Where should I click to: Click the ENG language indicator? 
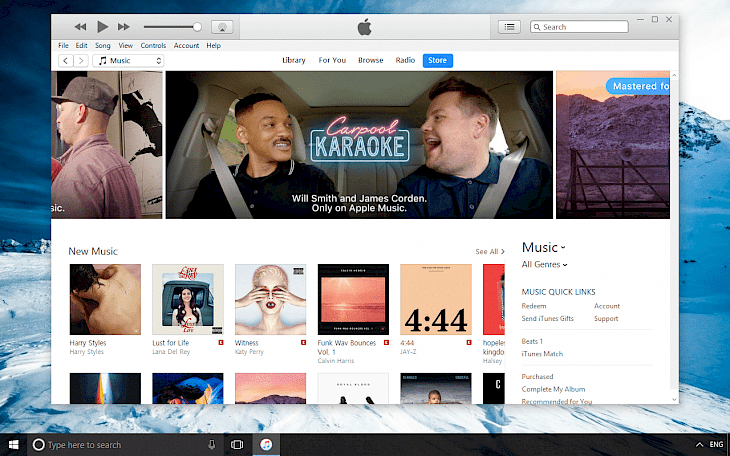pos(716,445)
